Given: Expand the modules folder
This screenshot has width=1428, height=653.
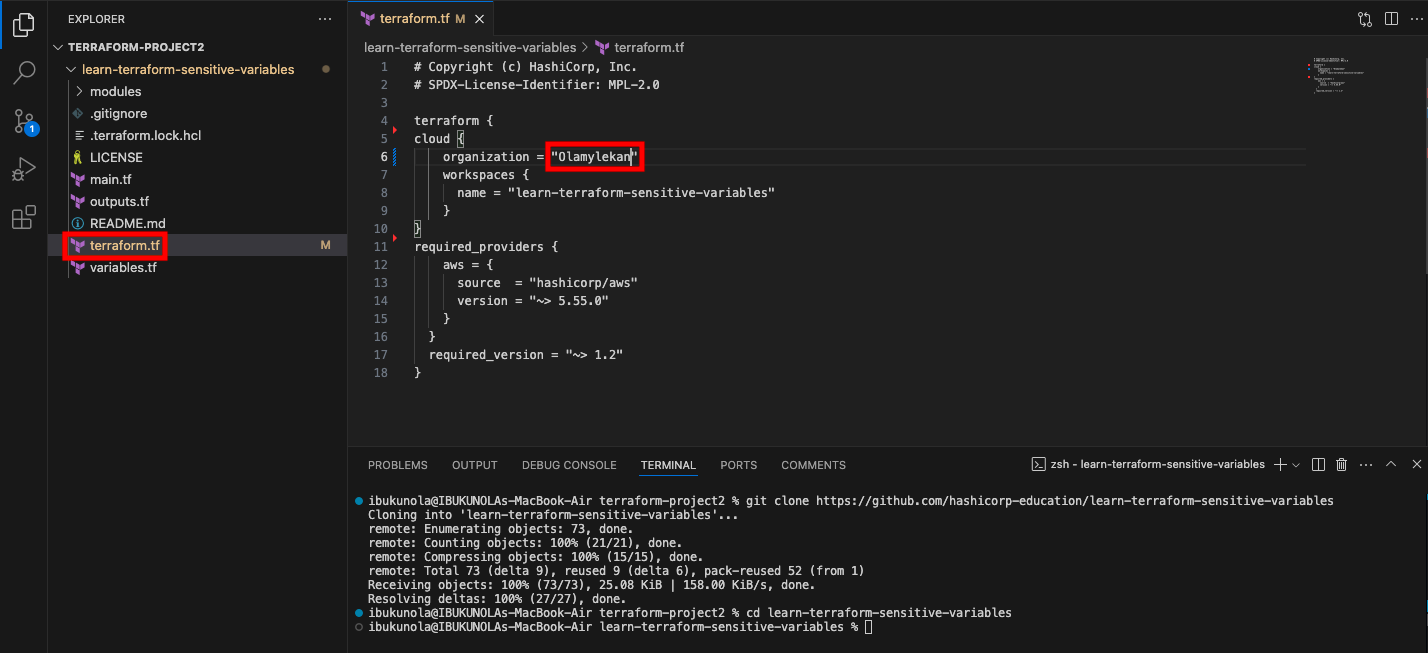Looking at the screenshot, I should 197,91.
